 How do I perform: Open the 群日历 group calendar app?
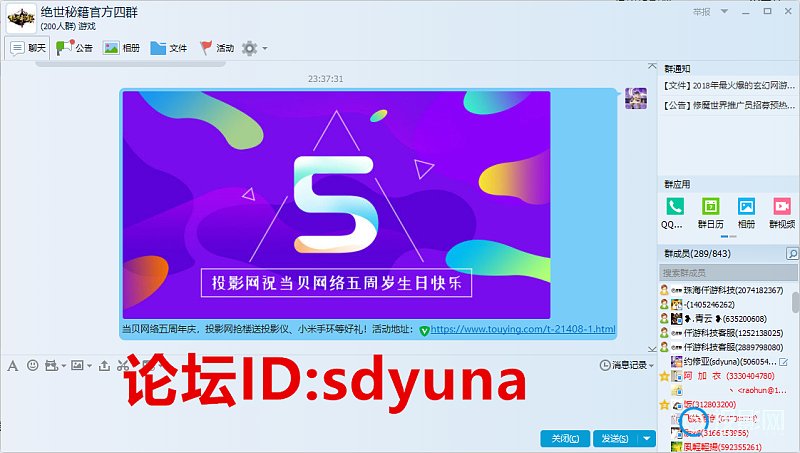710,213
